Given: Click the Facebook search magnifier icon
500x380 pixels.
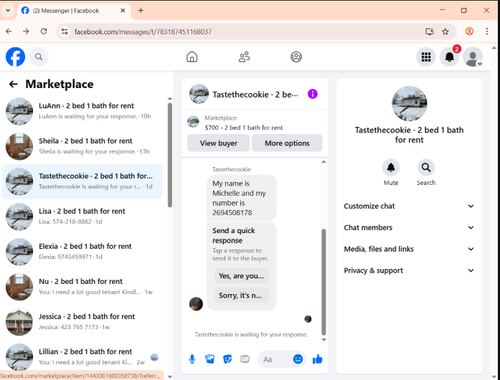Looking at the screenshot, I should (x=39, y=57).
